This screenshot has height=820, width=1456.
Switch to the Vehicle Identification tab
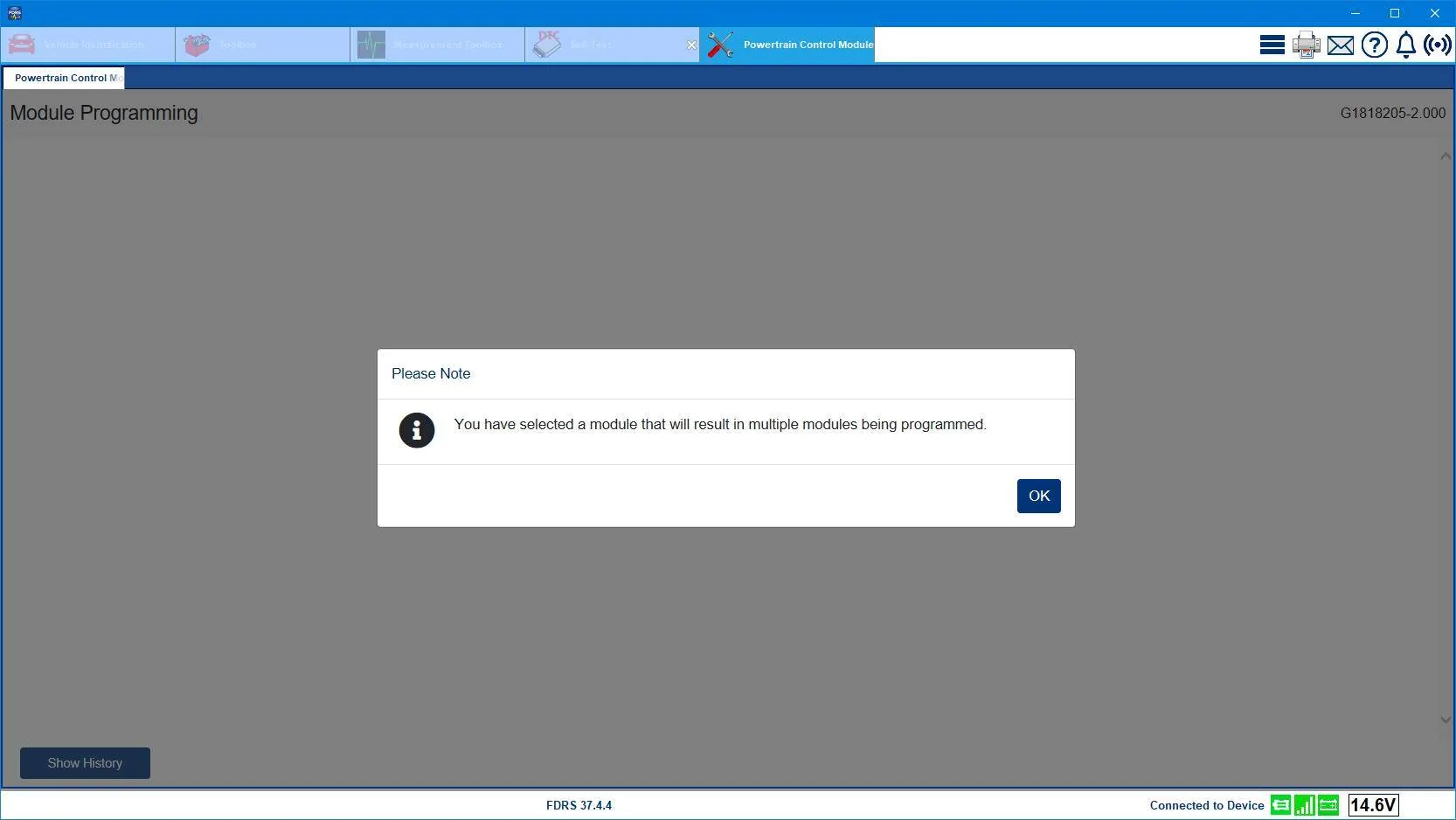(x=87, y=45)
